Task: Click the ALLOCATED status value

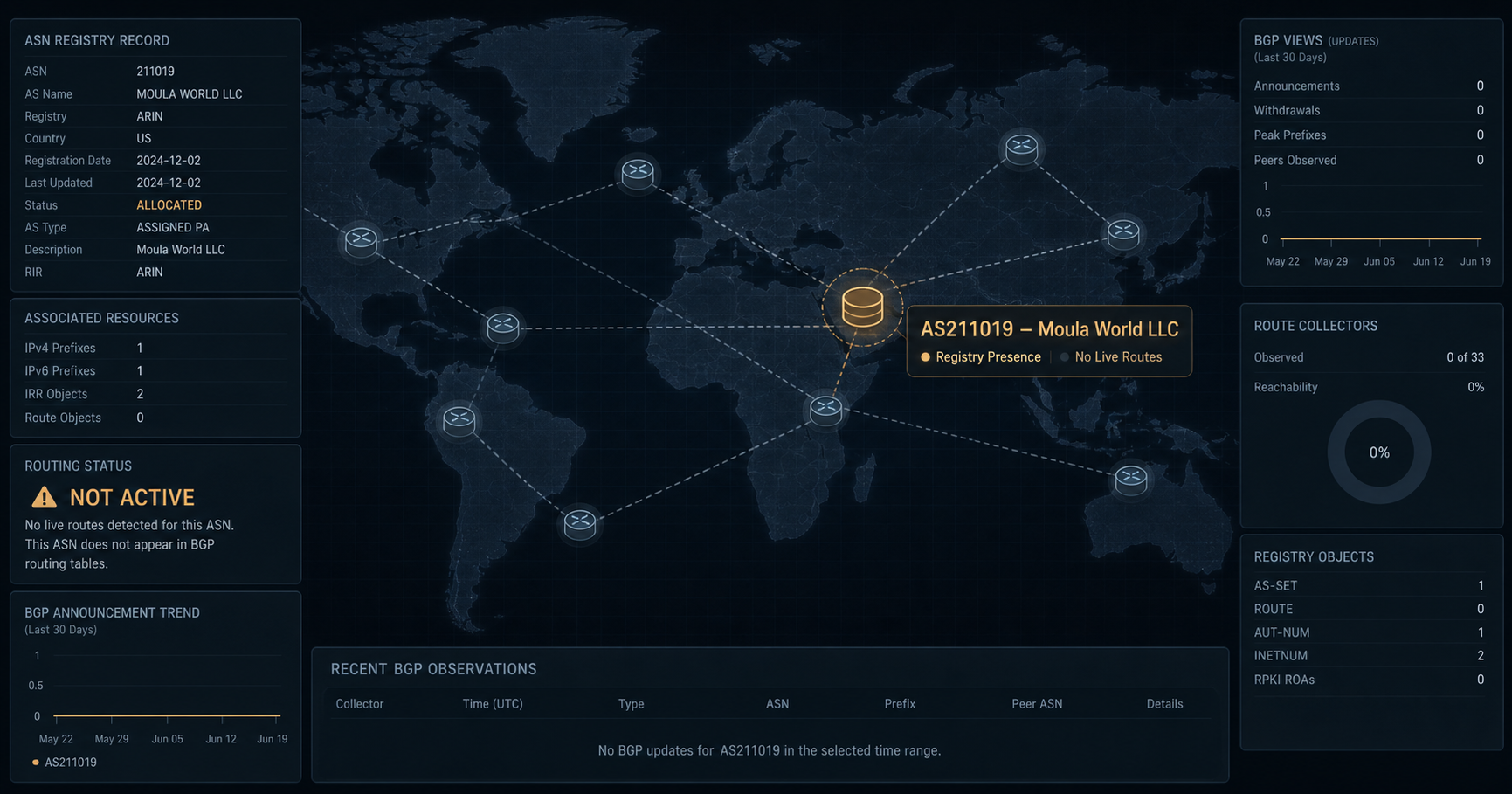Action: (x=169, y=205)
